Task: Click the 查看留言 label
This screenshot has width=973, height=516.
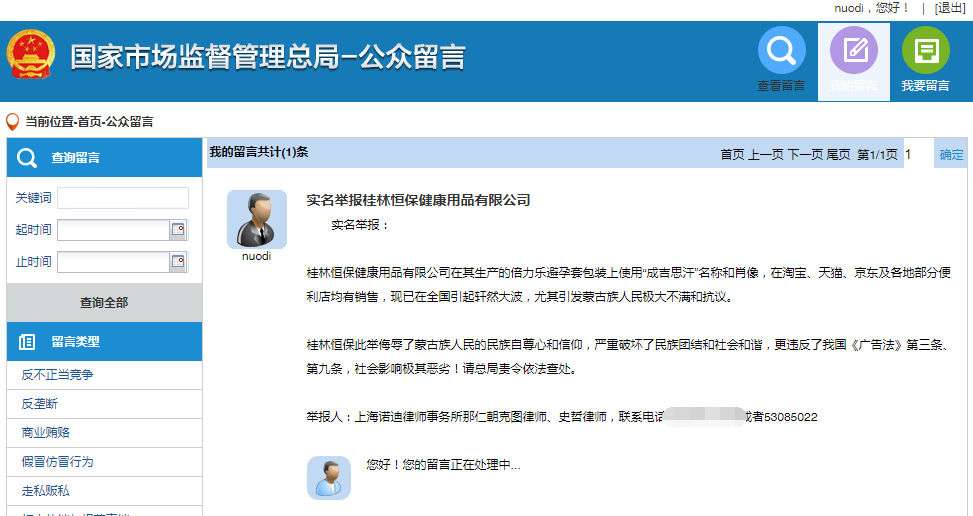Action: point(781,86)
